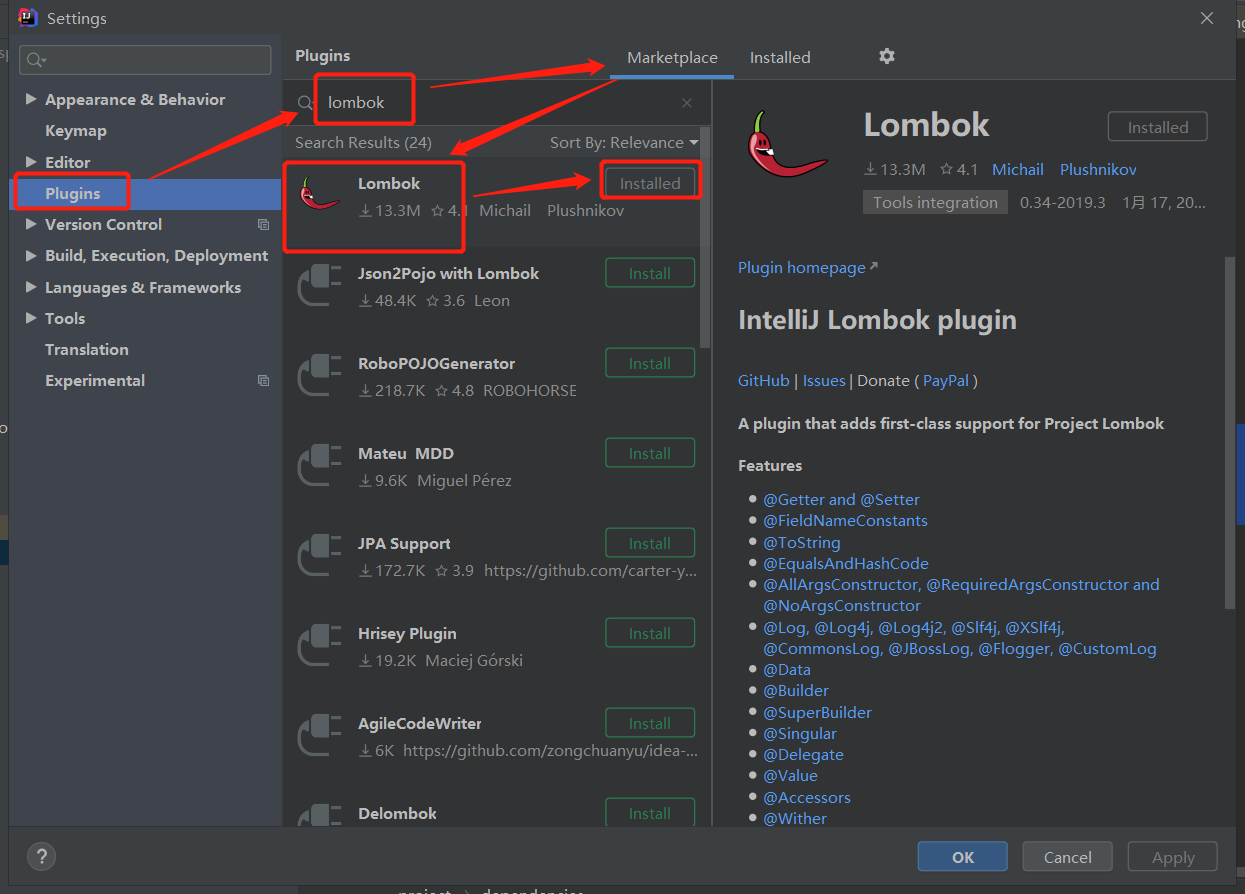Viewport: 1245px width, 894px height.
Task: Open the Issues link in description
Action: (824, 381)
